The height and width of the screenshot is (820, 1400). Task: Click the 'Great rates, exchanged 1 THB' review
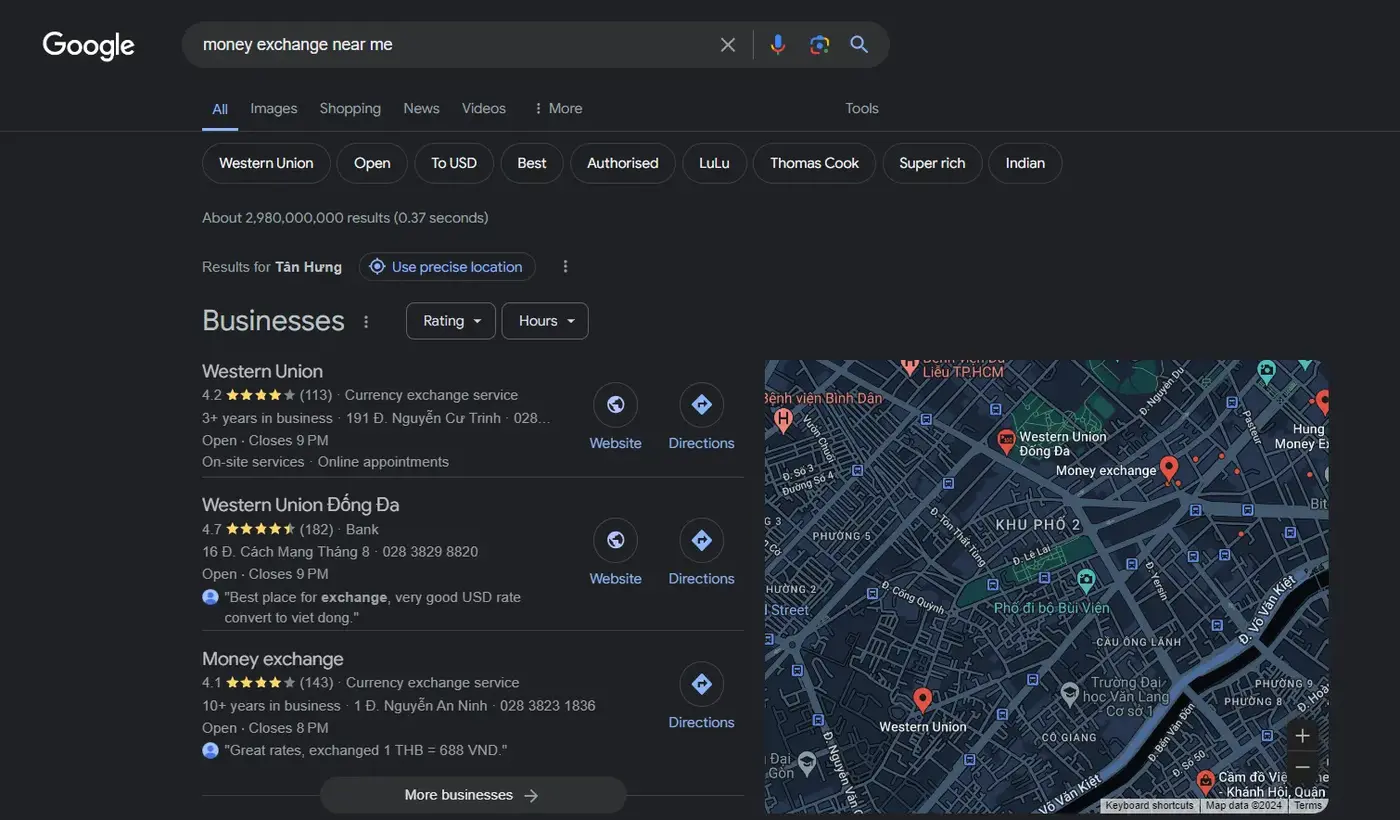click(x=366, y=750)
